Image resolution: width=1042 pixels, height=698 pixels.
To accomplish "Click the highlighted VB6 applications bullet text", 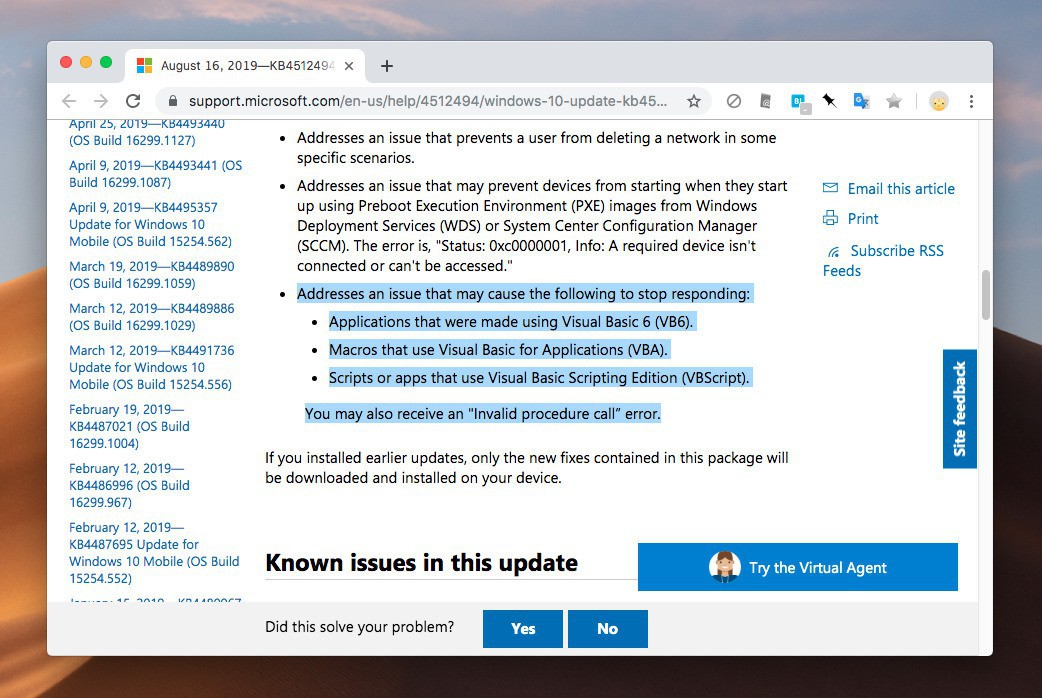I will [x=511, y=322].
